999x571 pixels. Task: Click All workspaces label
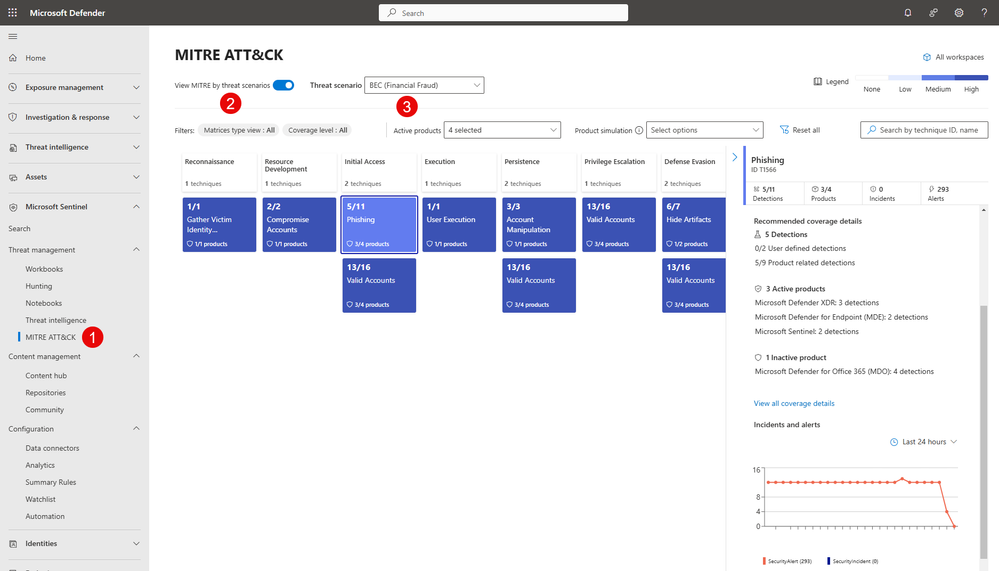(x=959, y=57)
